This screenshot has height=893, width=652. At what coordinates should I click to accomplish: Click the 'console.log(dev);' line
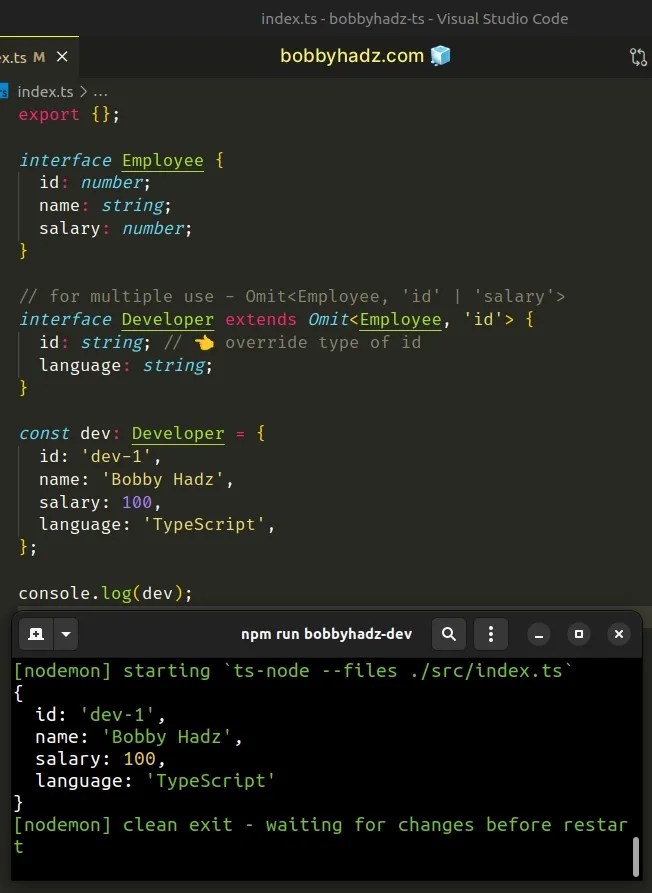(x=105, y=593)
